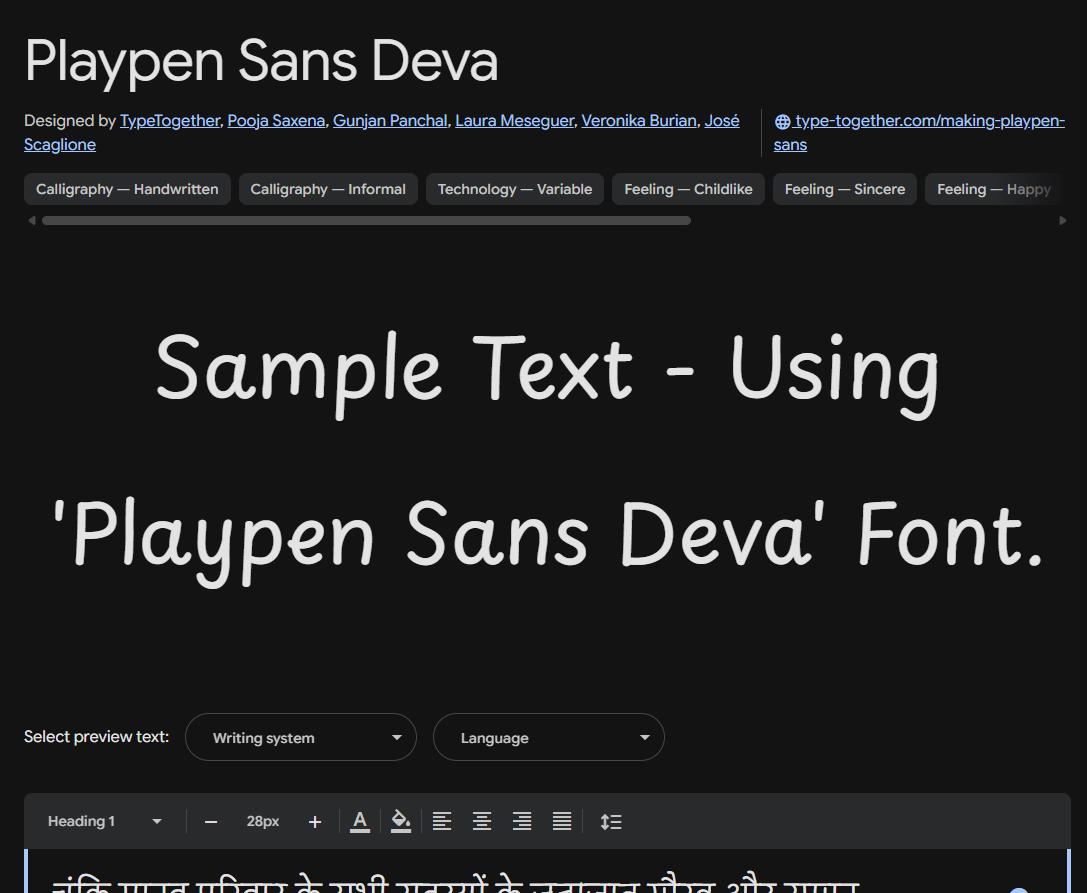Click the horizontal tag list scrollbar thumb
Image resolution: width=1087 pixels, height=893 pixels.
(x=366, y=220)
